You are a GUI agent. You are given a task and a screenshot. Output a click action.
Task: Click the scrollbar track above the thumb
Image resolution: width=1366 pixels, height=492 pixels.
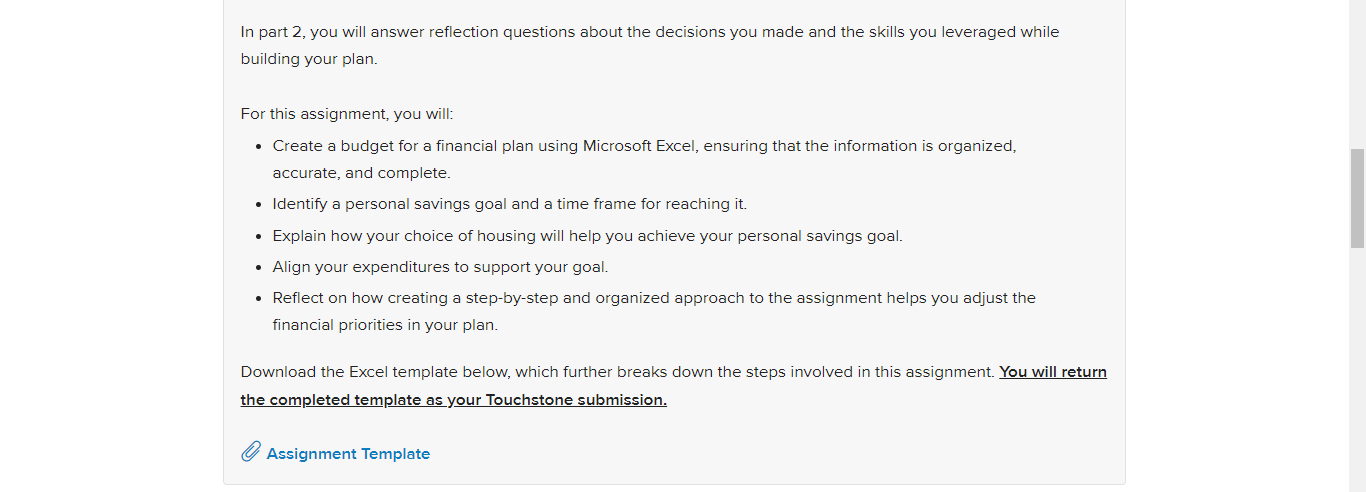tap(1357, 74)
